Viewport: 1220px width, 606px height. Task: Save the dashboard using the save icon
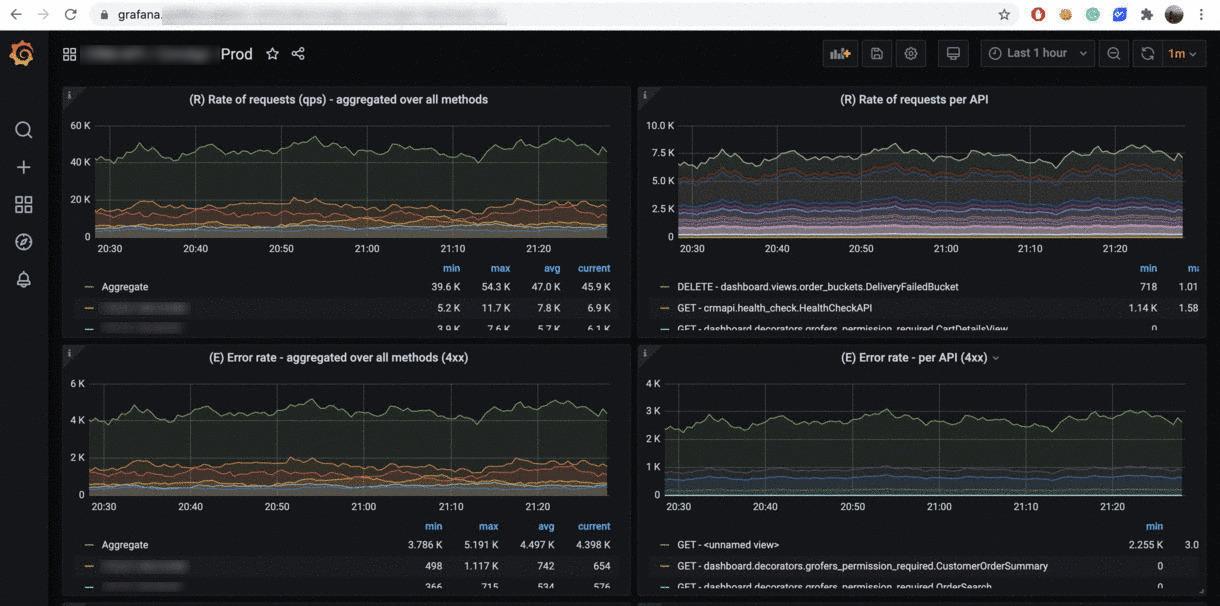coord(876,53)
